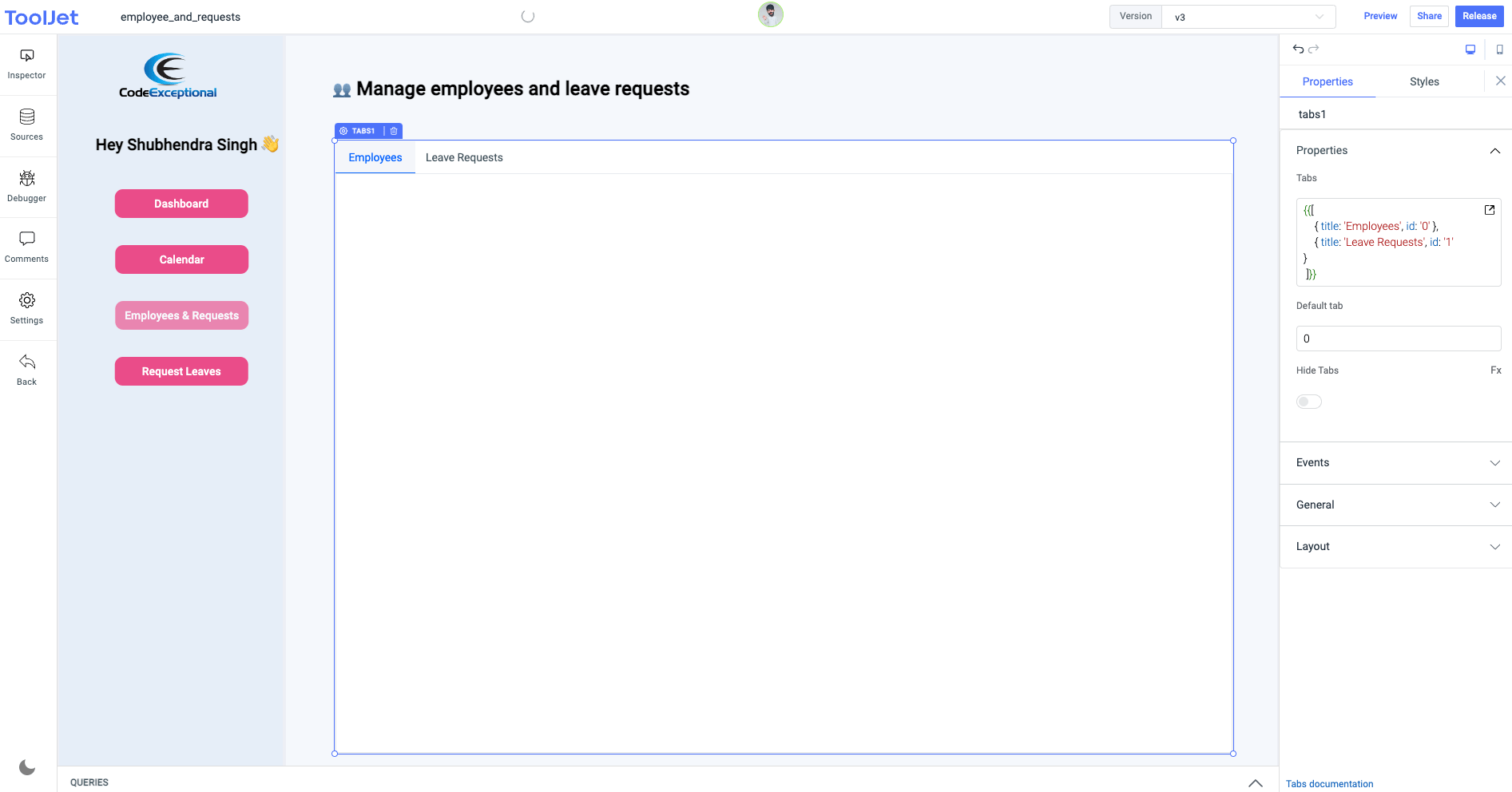Screen dimensions: 1512x792
Task: Open the Version v3 dropdown
Action: tap(1248, 16)
